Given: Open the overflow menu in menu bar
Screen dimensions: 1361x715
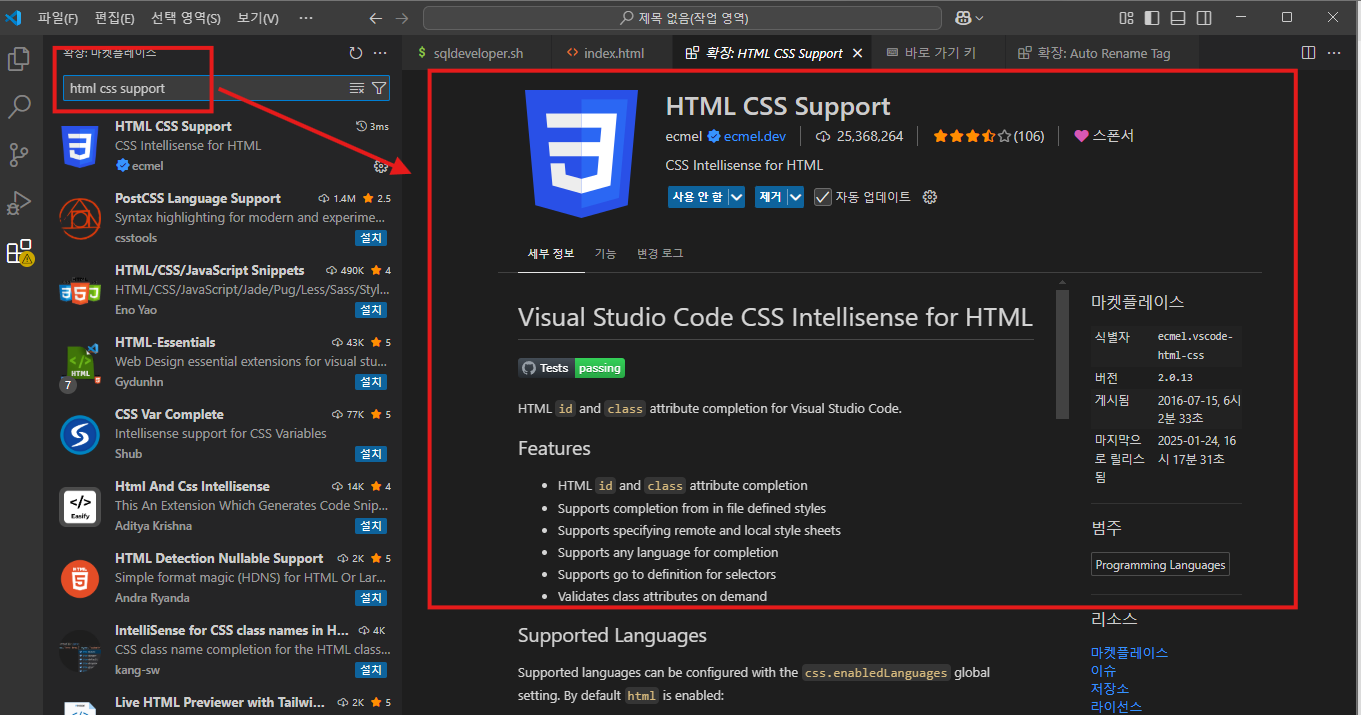Looking at the screenshot, I should pos(306,18).
